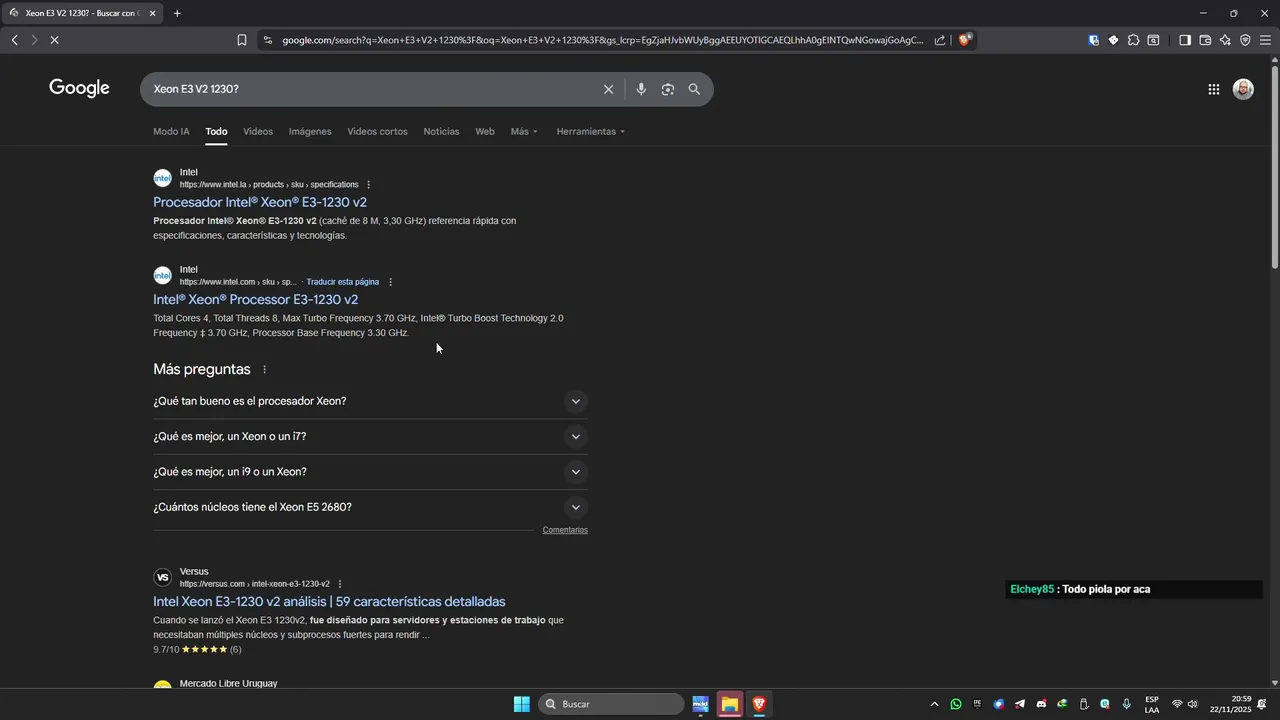
Task: Click the taskbar Buscar search box
Action: [611, 704]
